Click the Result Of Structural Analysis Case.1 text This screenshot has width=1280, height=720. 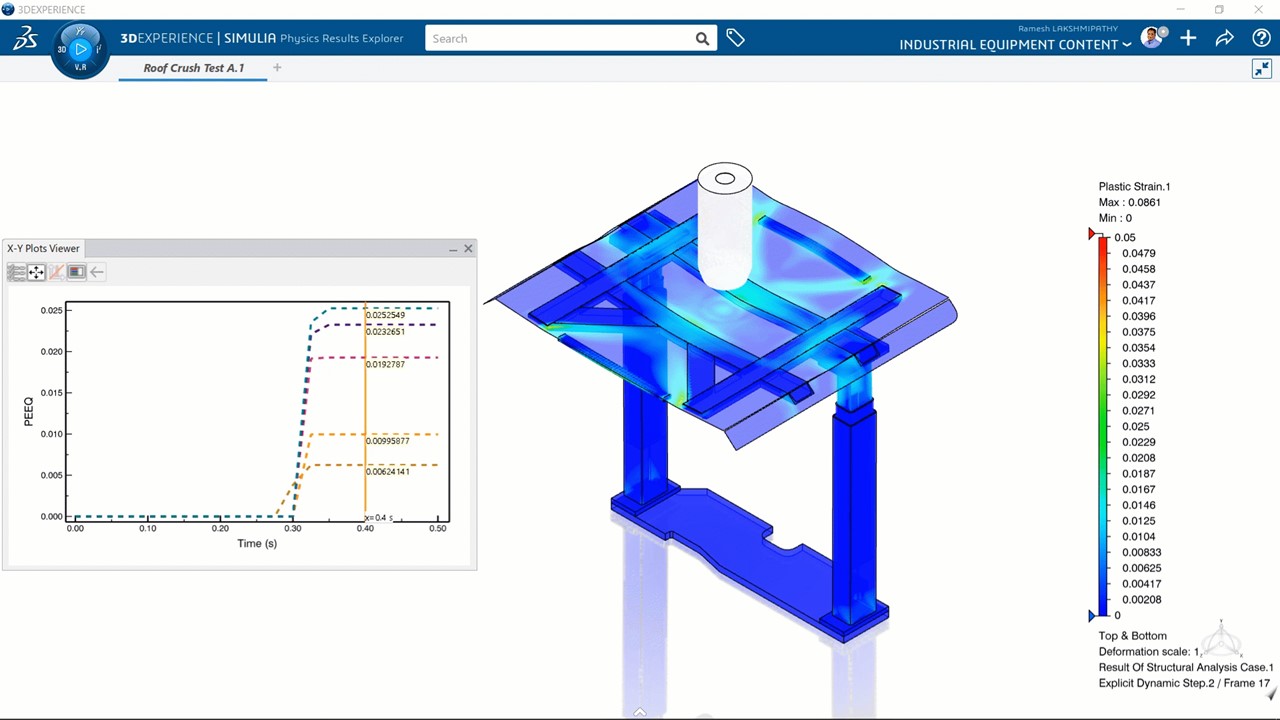[1186, 667]
